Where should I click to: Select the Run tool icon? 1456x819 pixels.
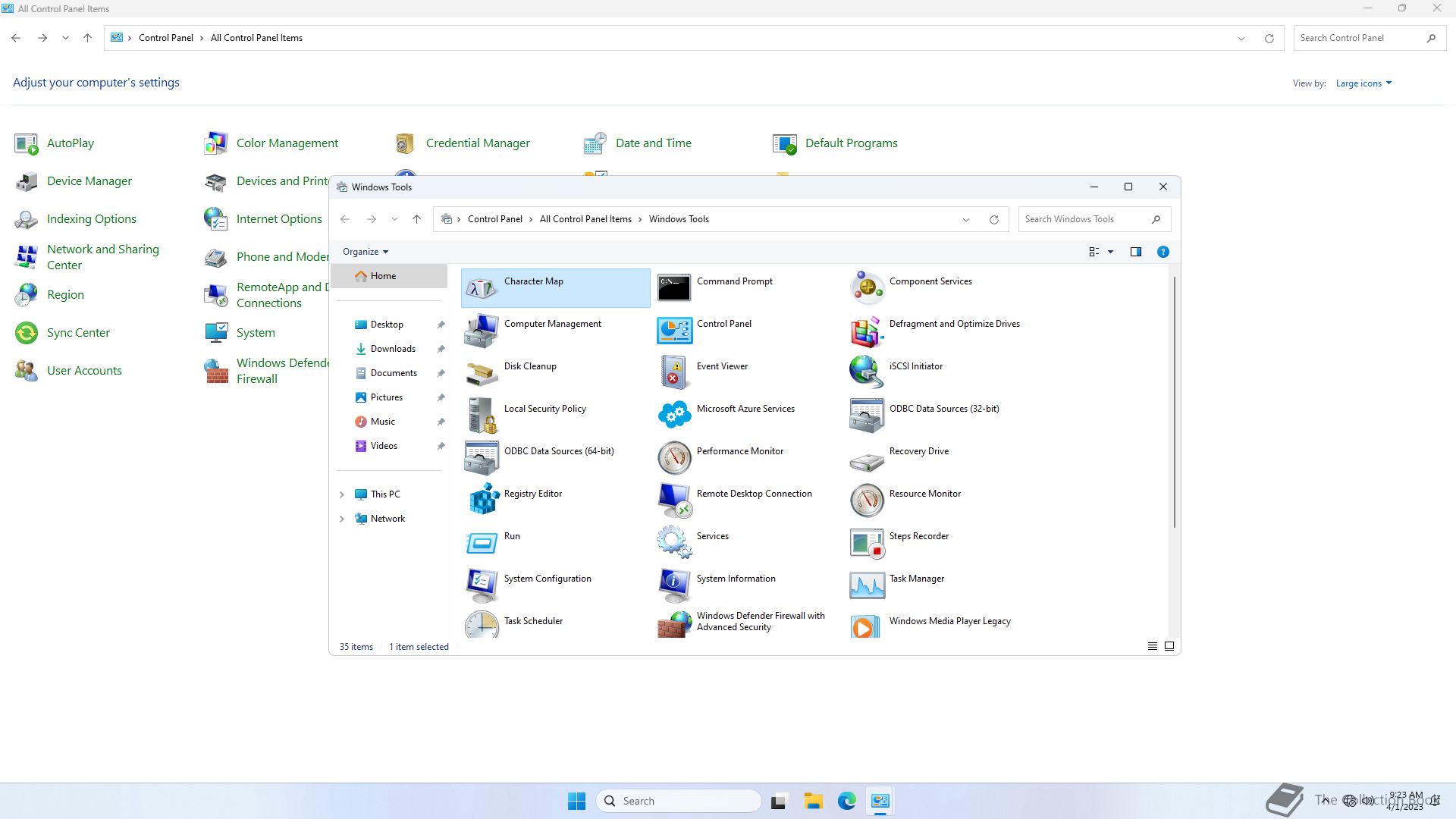coord(482,543)
